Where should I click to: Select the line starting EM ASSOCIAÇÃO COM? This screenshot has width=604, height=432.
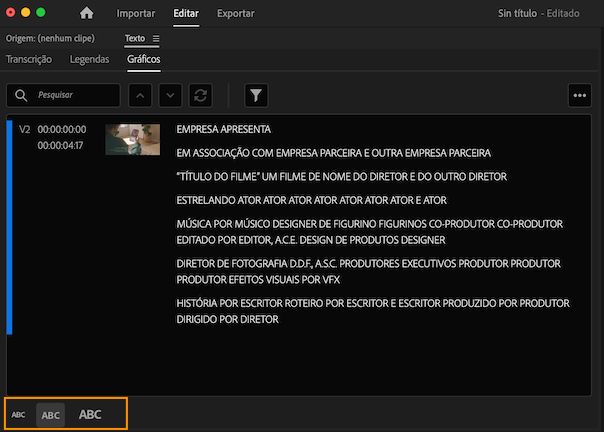[334, 153]
